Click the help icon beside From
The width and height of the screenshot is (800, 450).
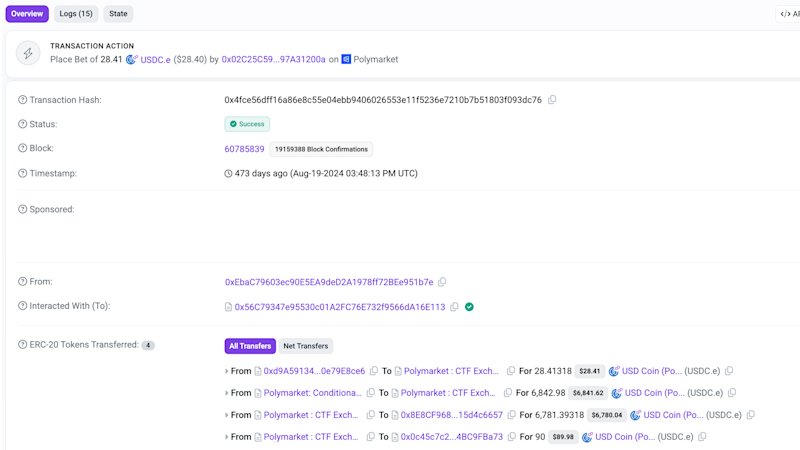pyautogui.click(x=22, y=281)
